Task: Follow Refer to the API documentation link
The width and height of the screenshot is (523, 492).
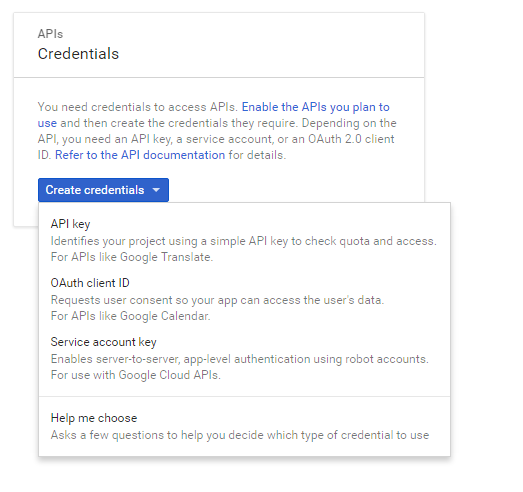Action: [x=140, y=155]
